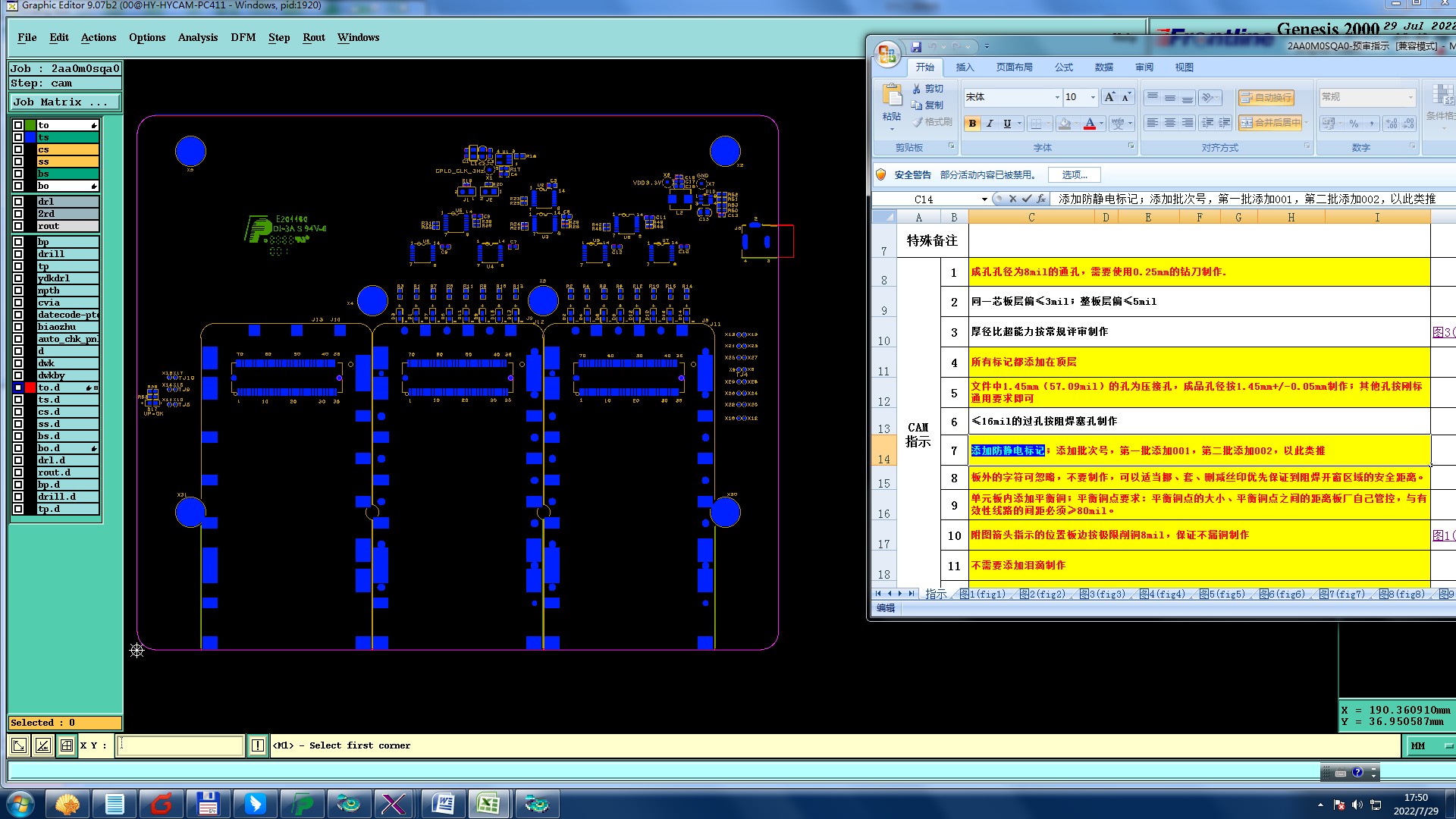The height and width of the screenshot is (819, 1456).
Task: Click the Office round logo button
Action: click(x=886, y=54)
